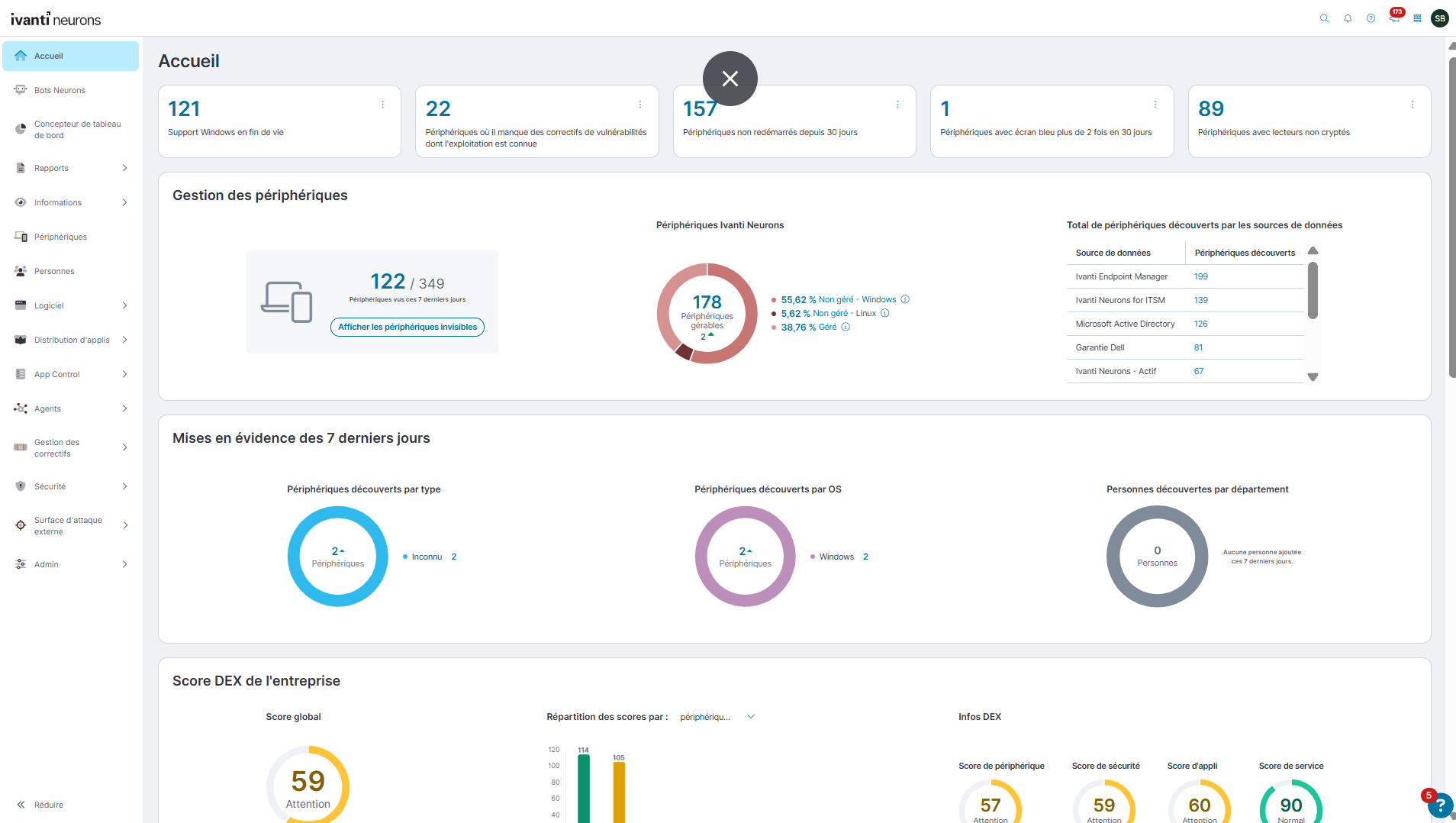Click the Rapports document icon

coord(21,168)
